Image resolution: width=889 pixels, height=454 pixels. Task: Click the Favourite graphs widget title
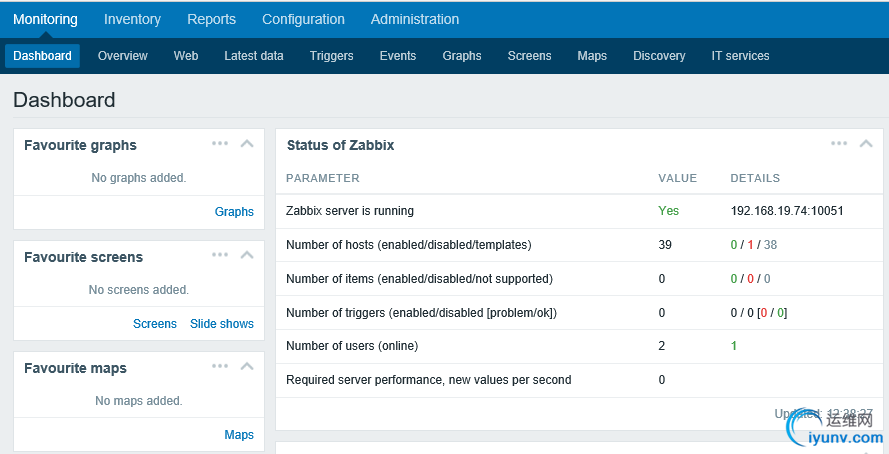coord(81,145)
